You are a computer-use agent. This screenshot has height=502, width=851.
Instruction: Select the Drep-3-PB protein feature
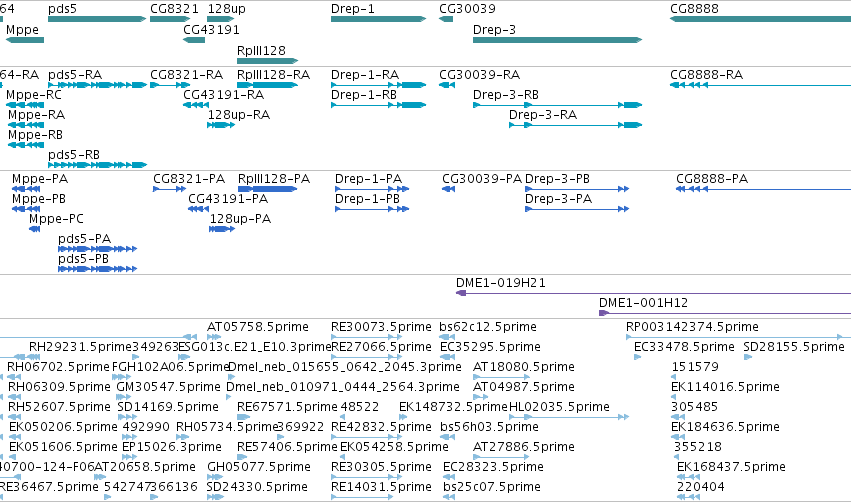(x=577, y=189)
